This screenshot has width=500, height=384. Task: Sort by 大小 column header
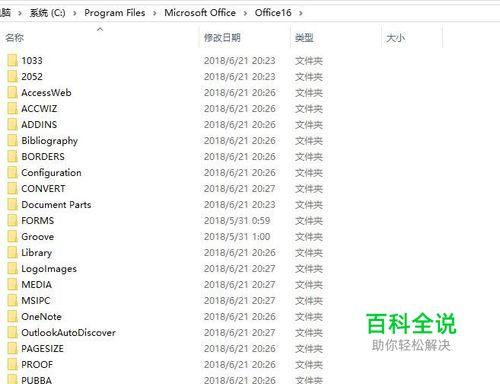coord(395,38)
